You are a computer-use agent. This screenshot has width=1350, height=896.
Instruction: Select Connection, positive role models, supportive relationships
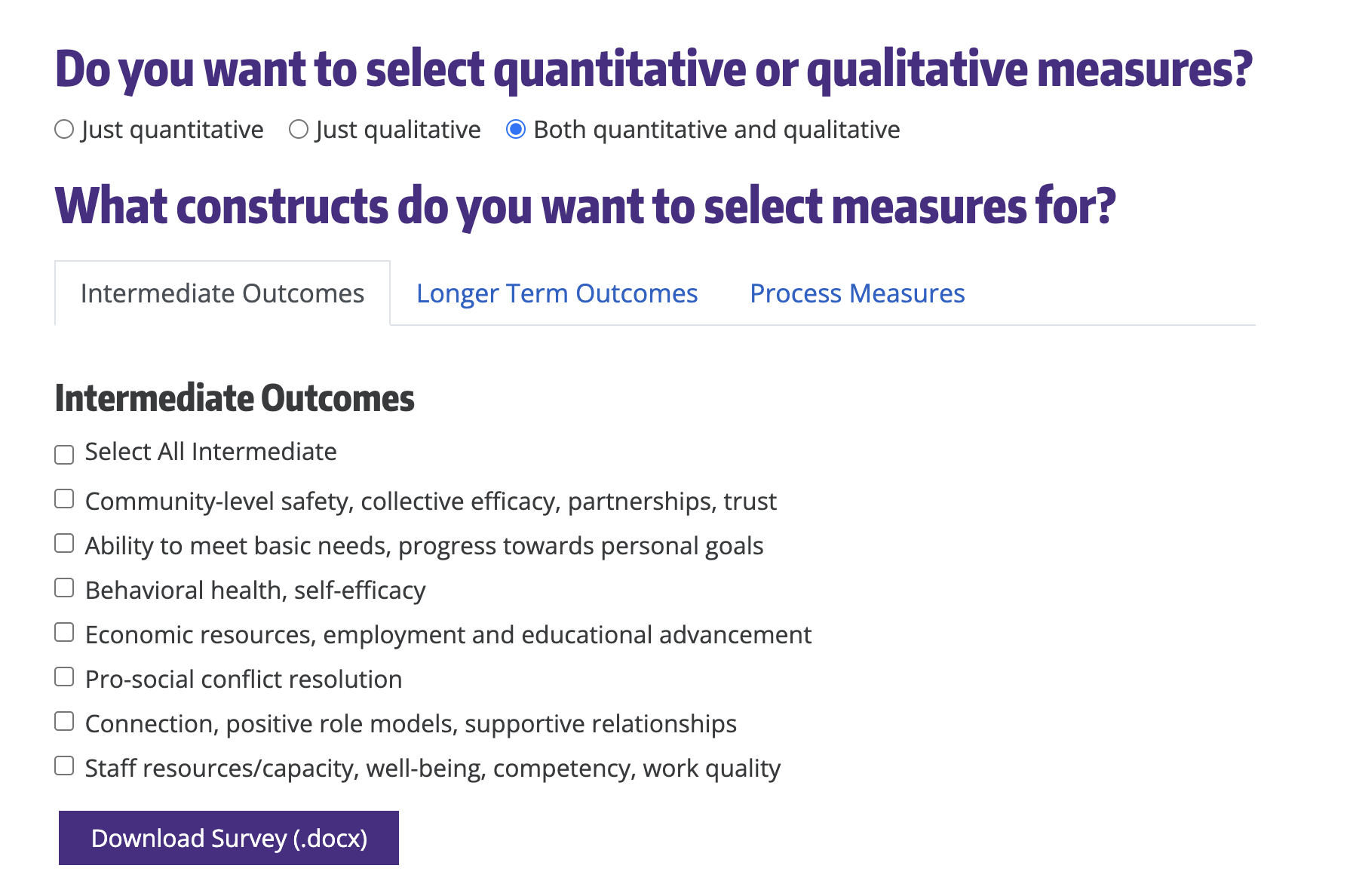click(x=63, y=721)
